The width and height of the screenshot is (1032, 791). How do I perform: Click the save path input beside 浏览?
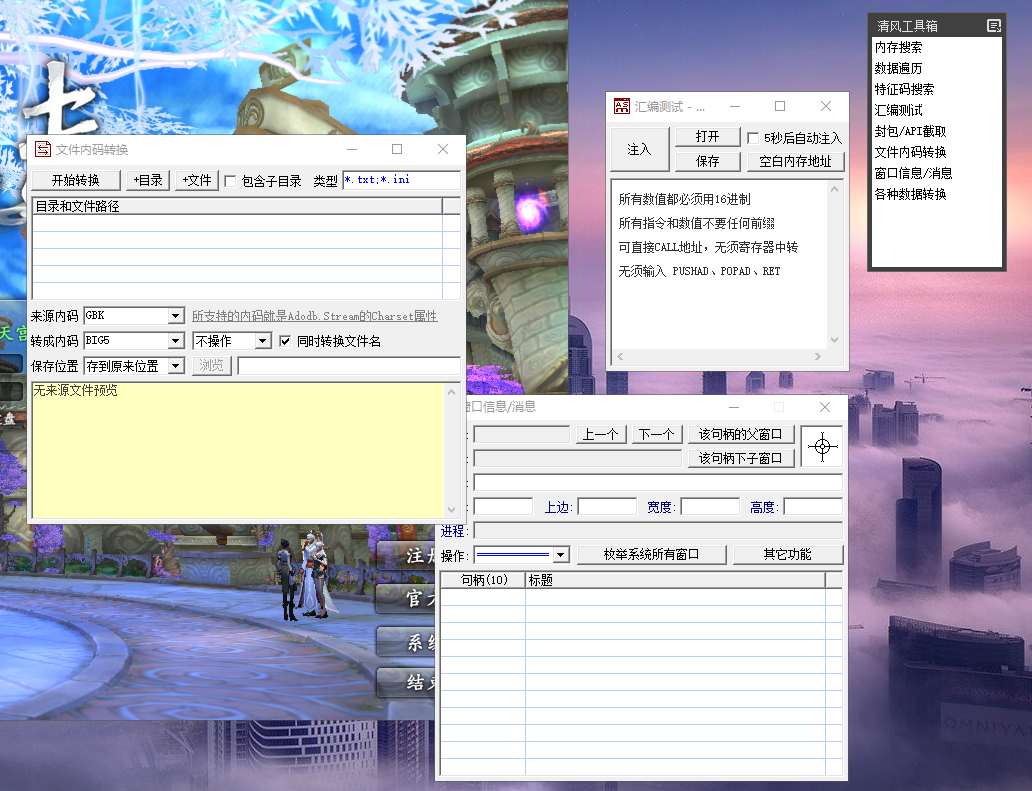pos(349,366)
